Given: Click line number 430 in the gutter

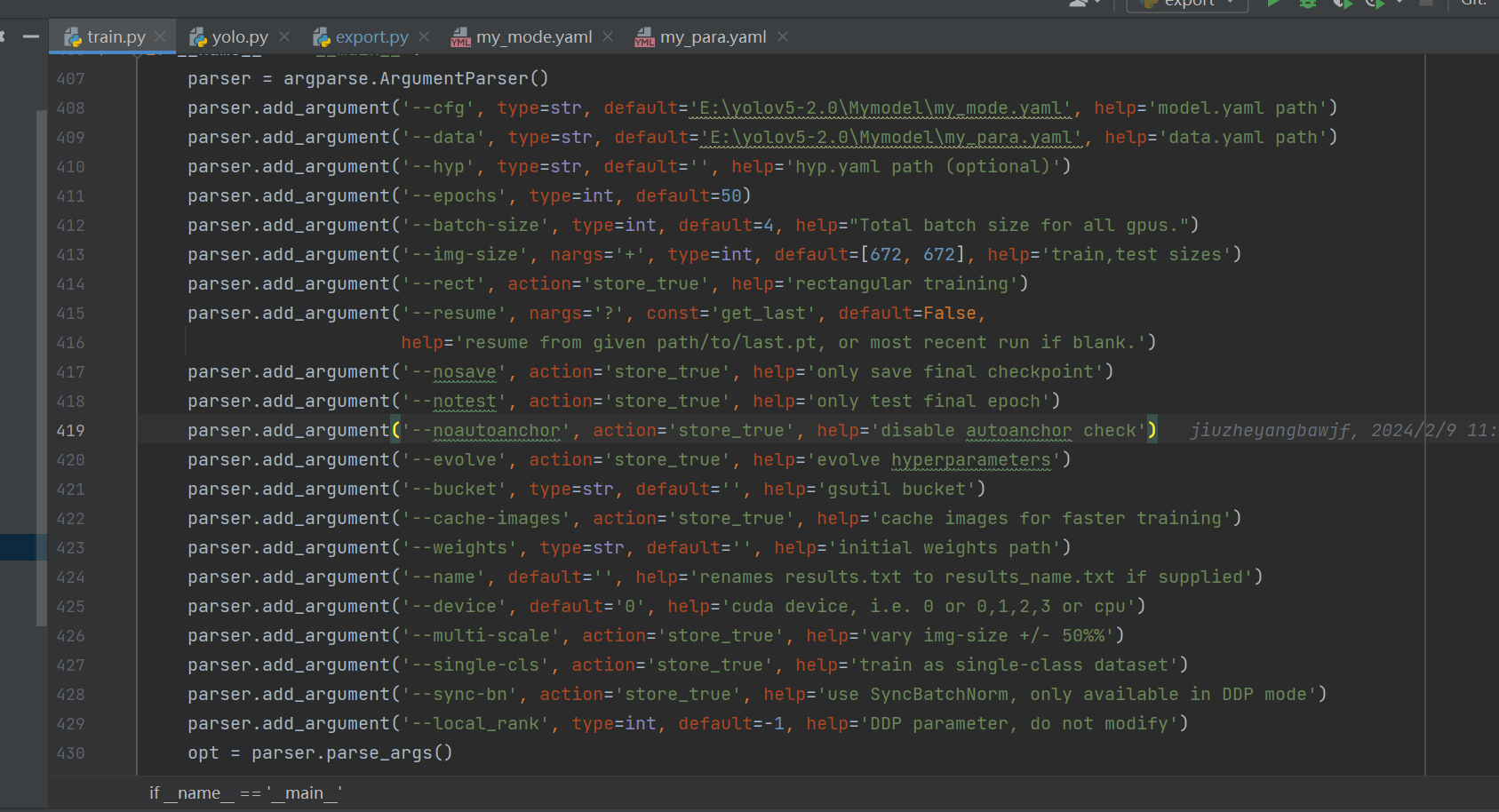Looking at the screenshot, I should coord(71,753).
